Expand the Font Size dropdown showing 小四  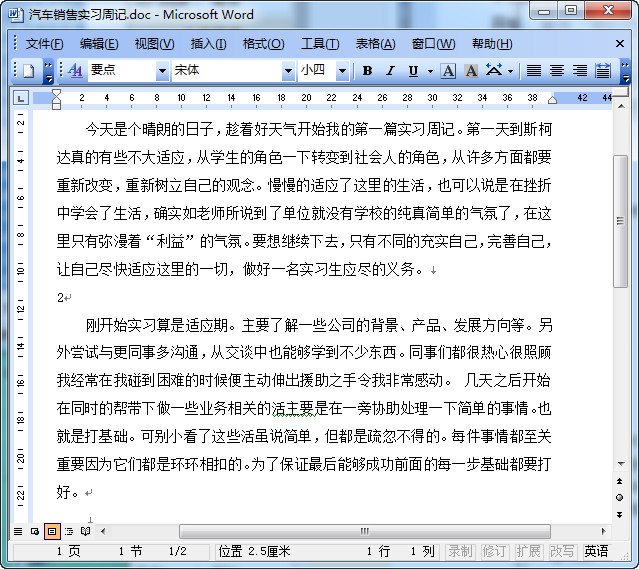(342, 71)
